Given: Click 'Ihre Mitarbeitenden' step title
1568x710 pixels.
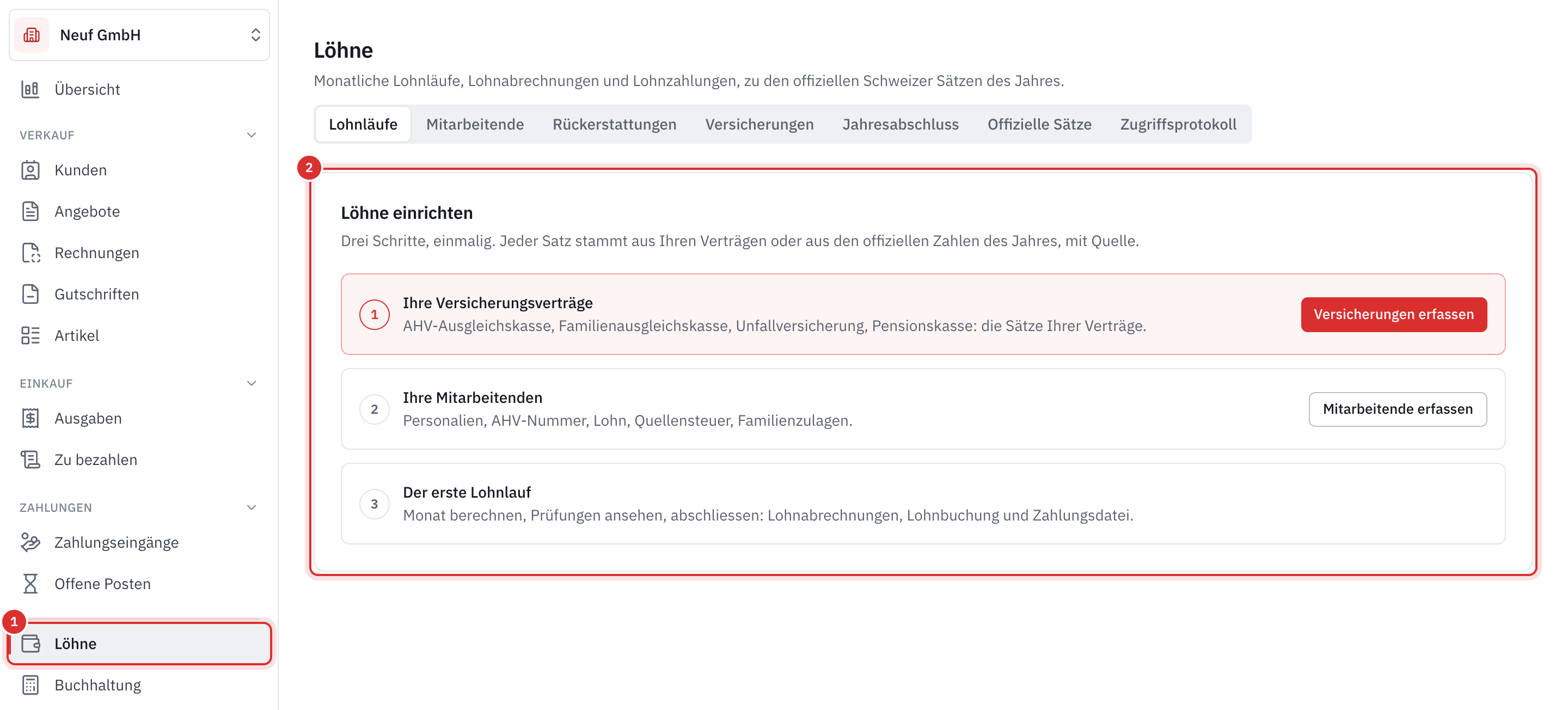Looking at the screenshot, I should pyautogui.click(x=473, y=397).
